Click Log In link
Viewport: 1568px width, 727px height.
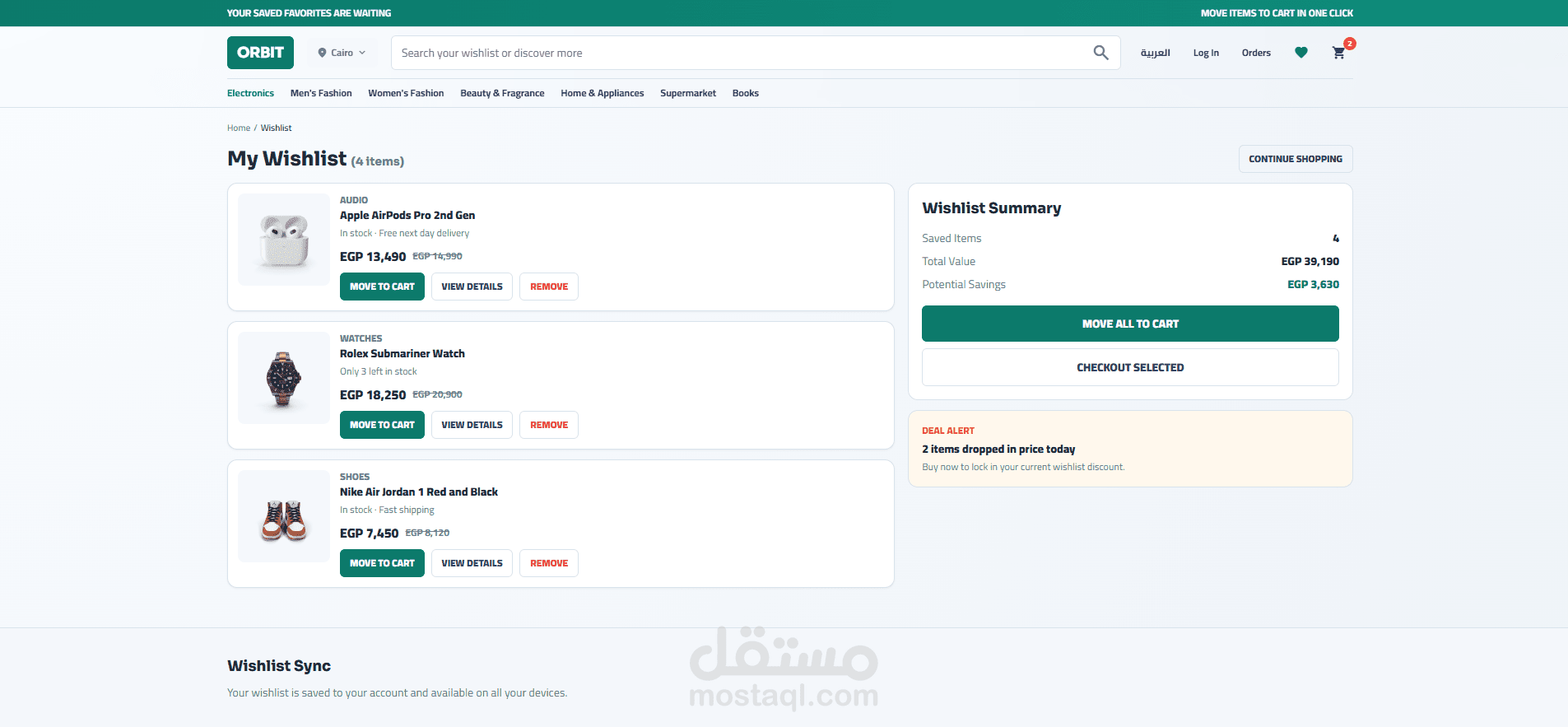[x=1206, y=53]
